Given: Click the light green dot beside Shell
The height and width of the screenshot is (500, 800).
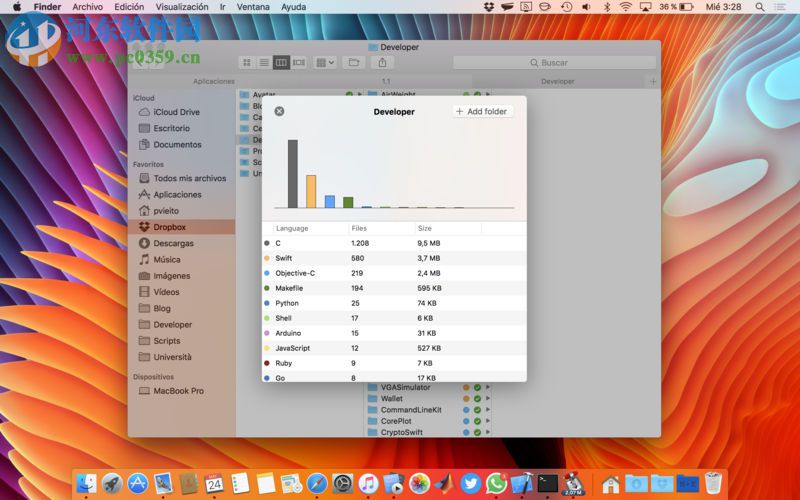Looking at the screenshot, I should click(266, 318).
